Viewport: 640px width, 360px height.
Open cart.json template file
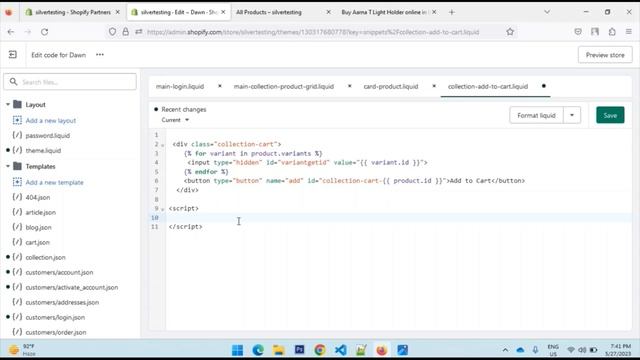click(x=37, y=242)
